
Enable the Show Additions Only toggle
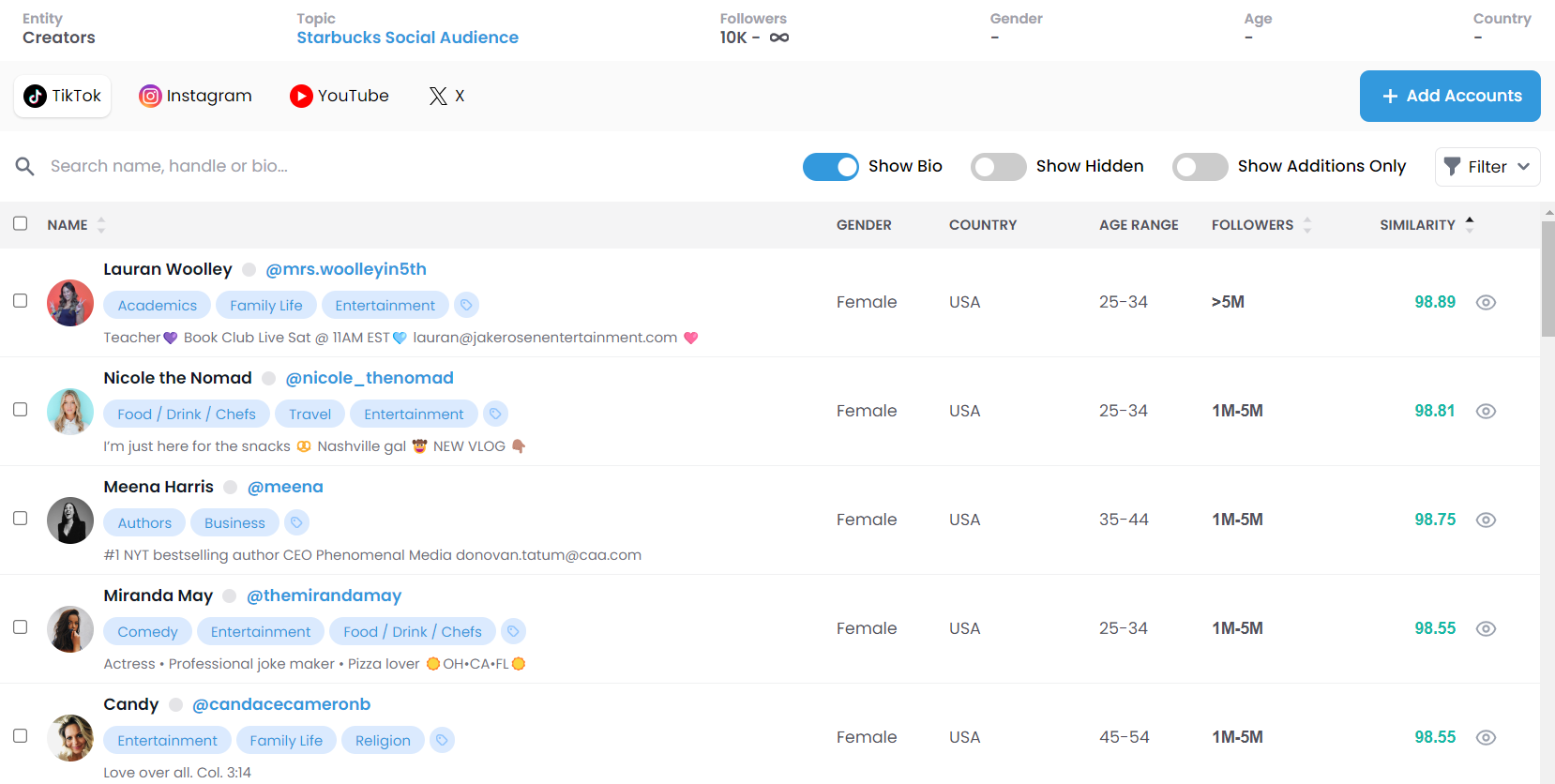(x=1200, y=167)
